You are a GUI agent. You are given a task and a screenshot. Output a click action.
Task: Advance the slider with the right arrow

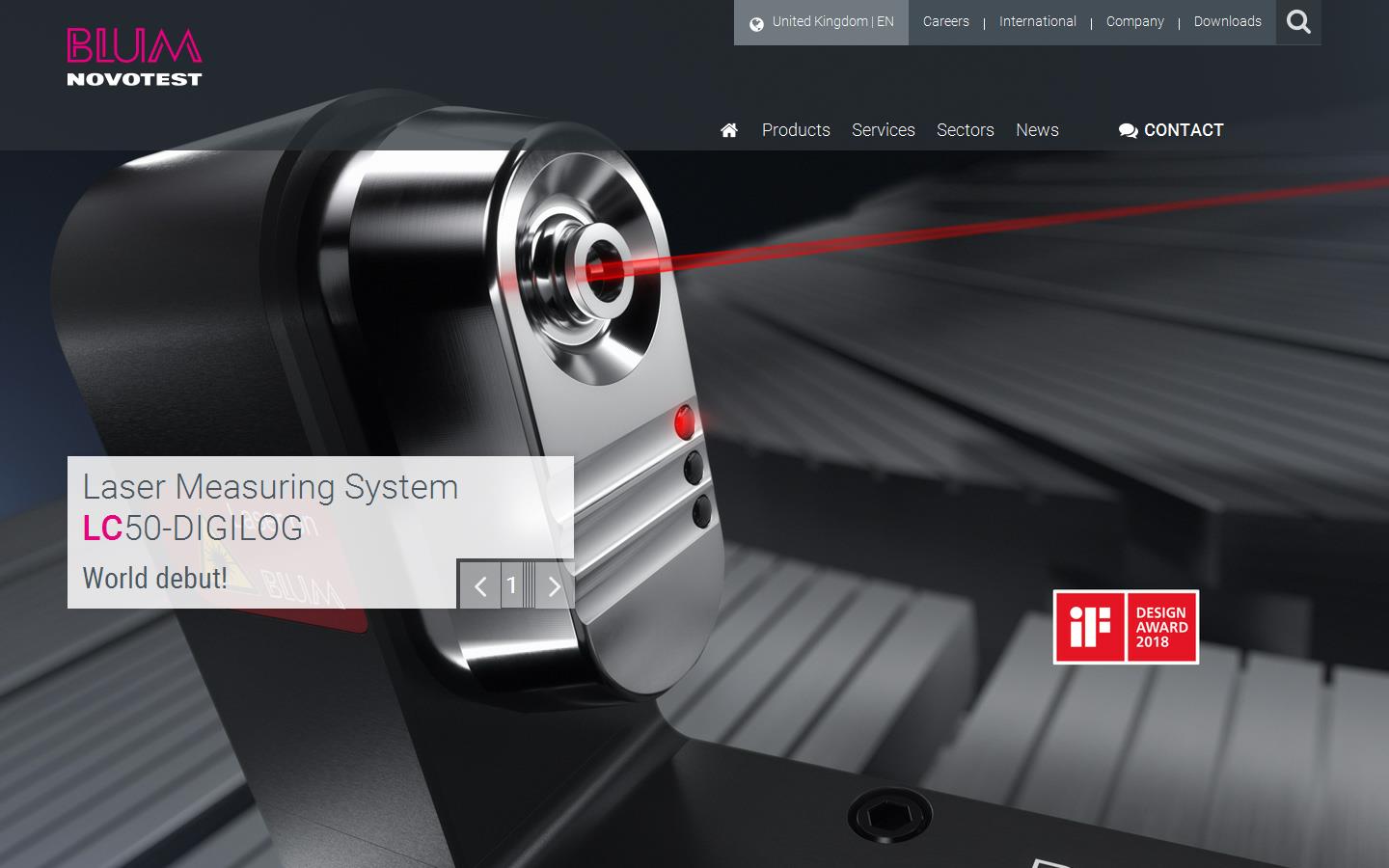(553, 584)
